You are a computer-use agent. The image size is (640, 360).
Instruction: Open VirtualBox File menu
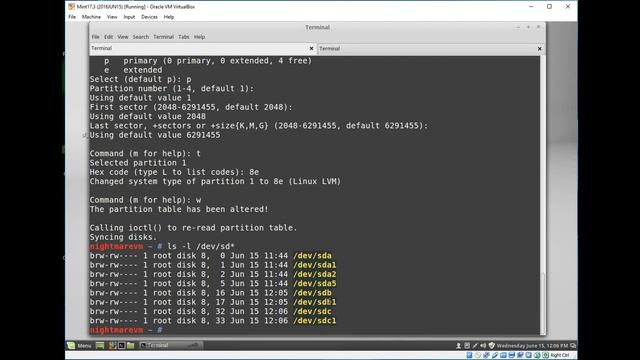tap(72, 17)
